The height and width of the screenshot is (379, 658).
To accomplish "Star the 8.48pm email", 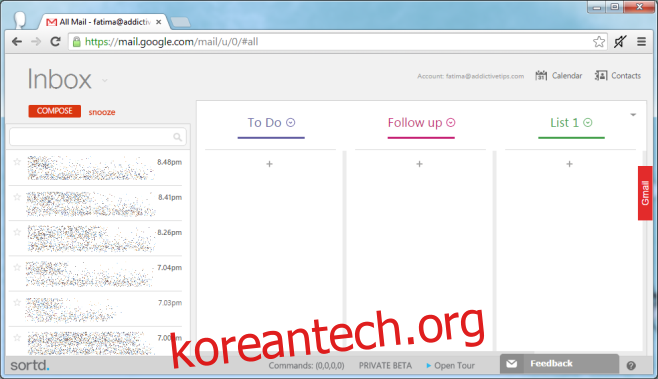I will pyautogui.click(x=17, y=162).
